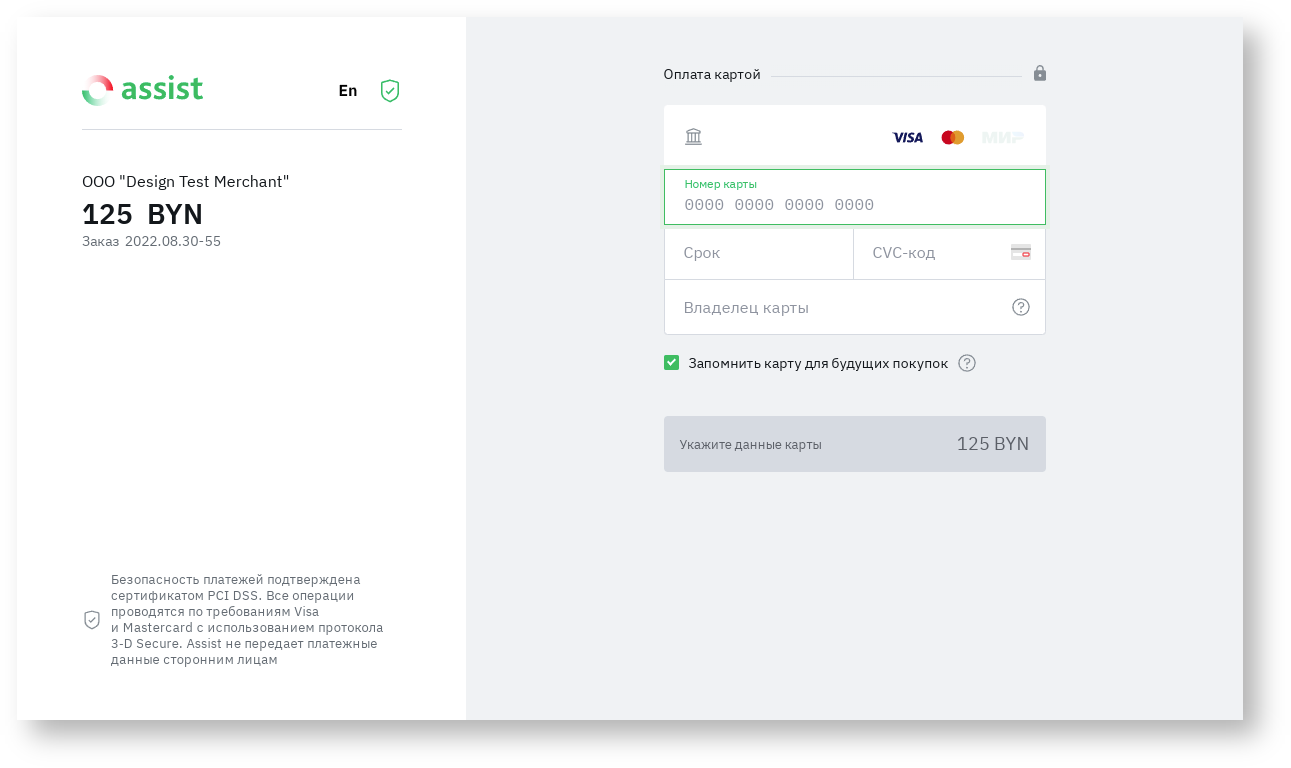Click the green shield security icon
This screenshot has width=1291, height=768.
pos(390,91)
